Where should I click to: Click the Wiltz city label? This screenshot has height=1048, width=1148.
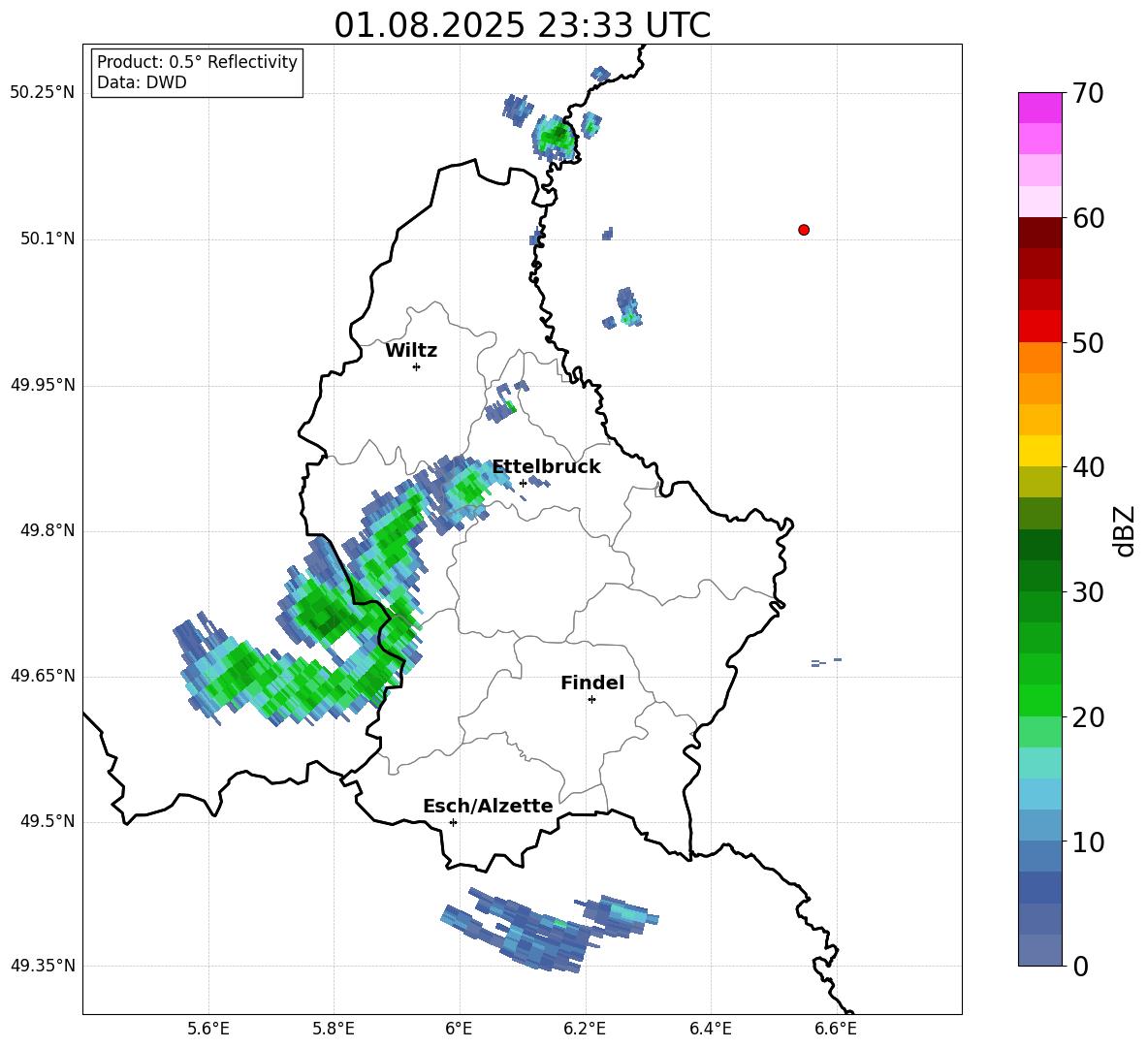click(411, 351)
